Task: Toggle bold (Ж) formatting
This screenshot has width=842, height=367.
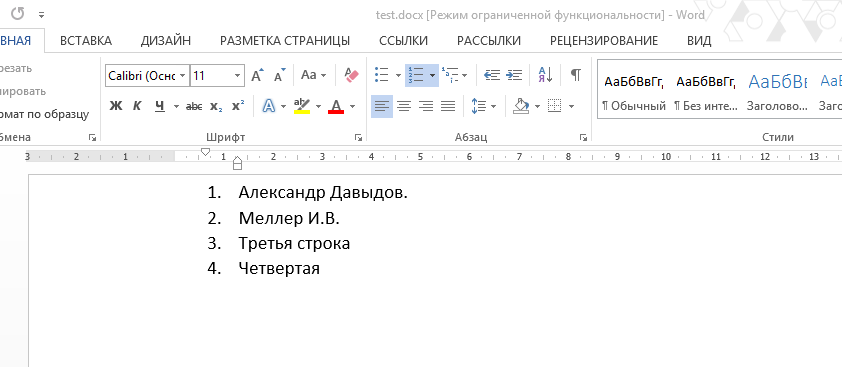Action: pos(115,106)
